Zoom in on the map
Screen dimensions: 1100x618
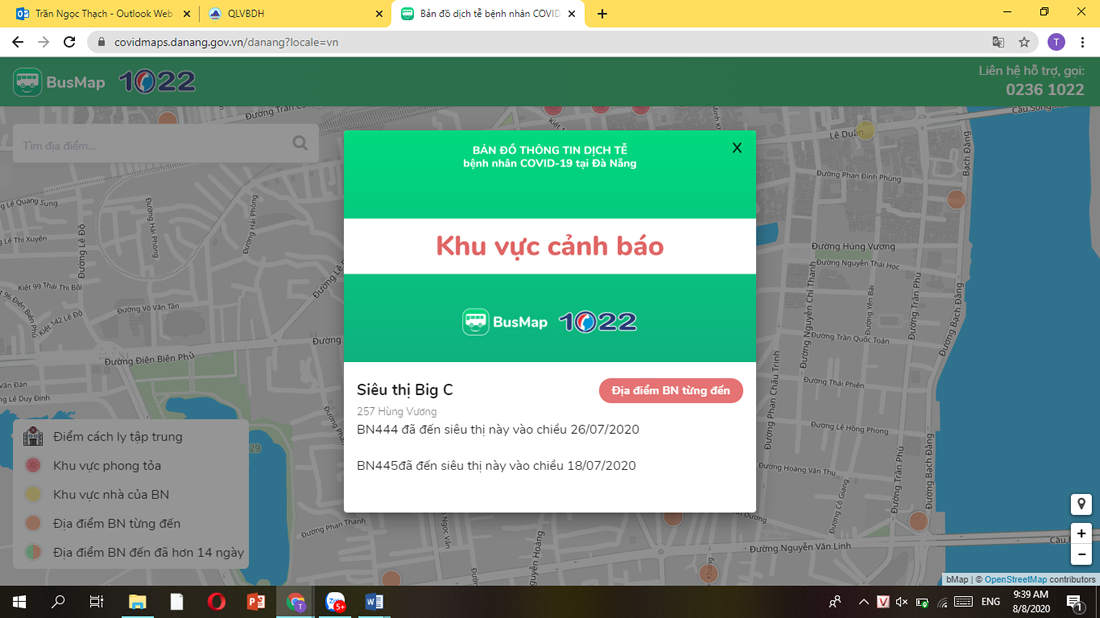pos(1081,534)
